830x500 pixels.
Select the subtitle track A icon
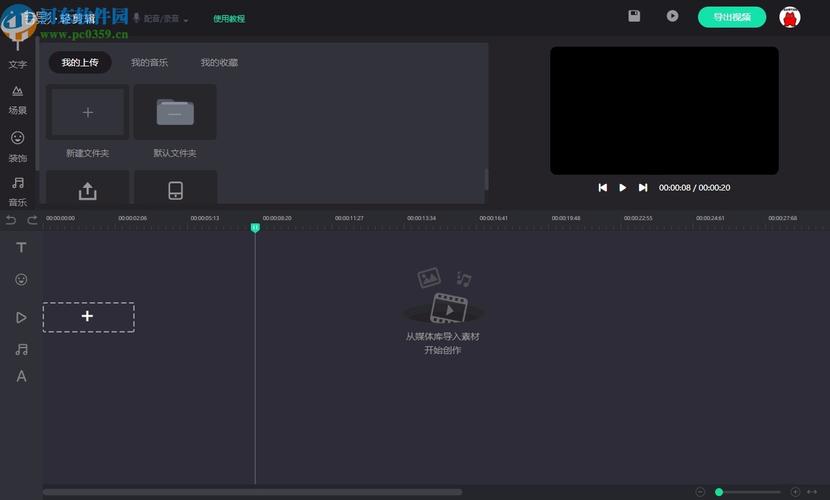point(21,376)
